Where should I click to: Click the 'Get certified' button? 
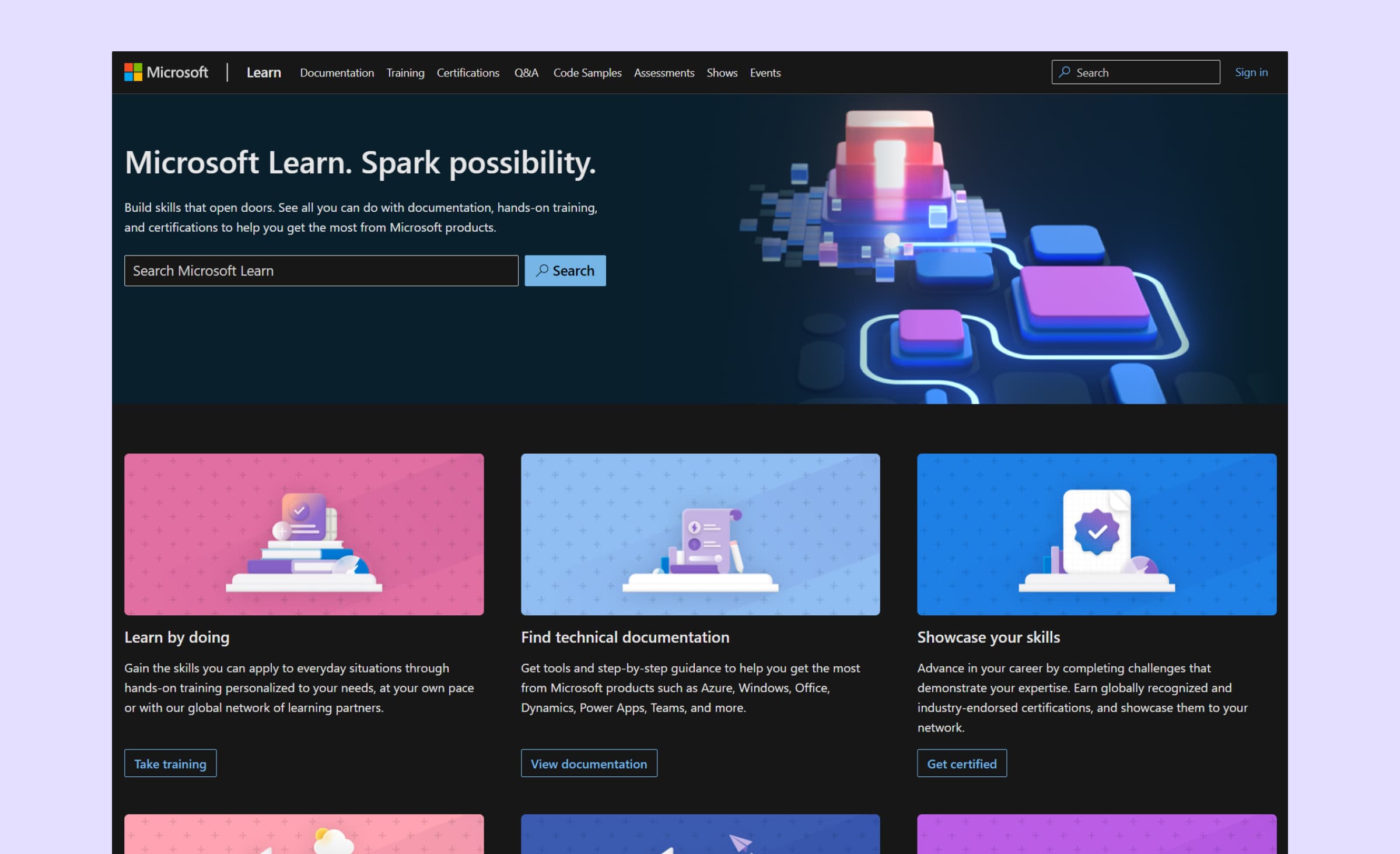[961, 763]
